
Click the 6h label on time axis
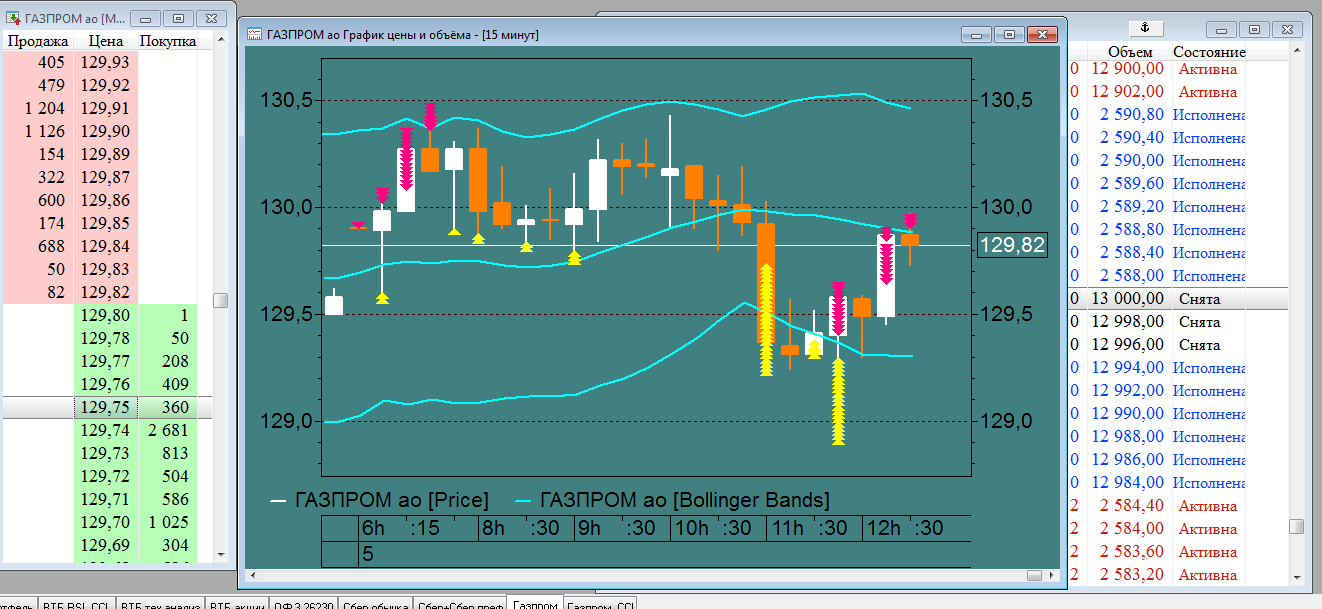tap(373, 528)
